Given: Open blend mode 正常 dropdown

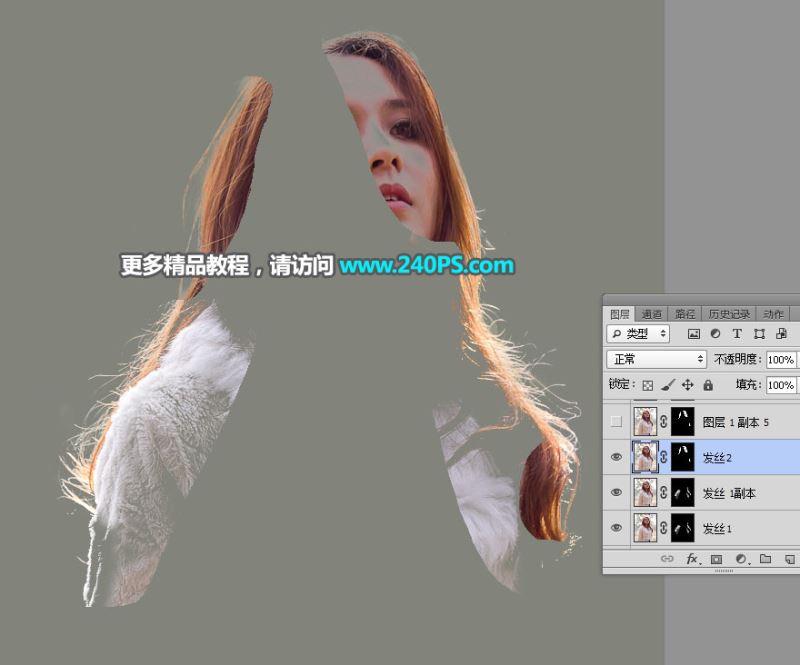Looking at the screenshot, I should pyautogui.click(x=657, y=359).
